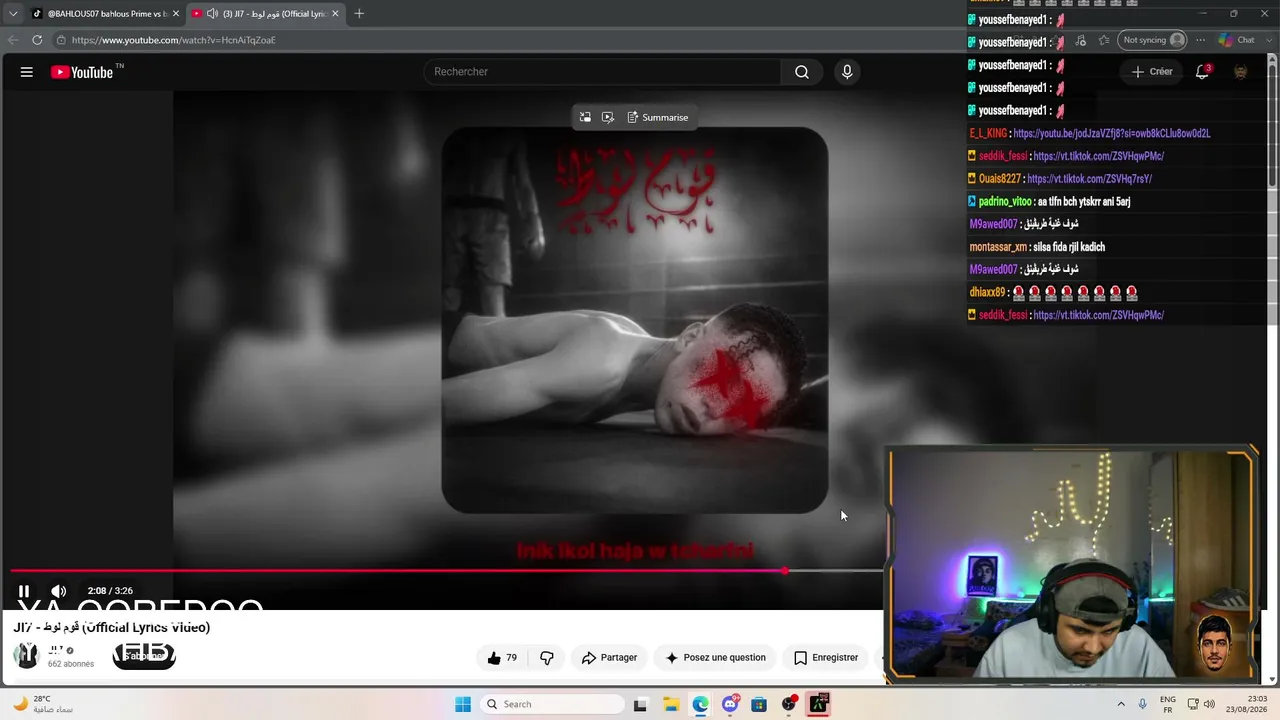This screenshot has height=720, width=1280.
Task: Open E_L_KING's youtu.be chat link
Action: [1112, 134]
